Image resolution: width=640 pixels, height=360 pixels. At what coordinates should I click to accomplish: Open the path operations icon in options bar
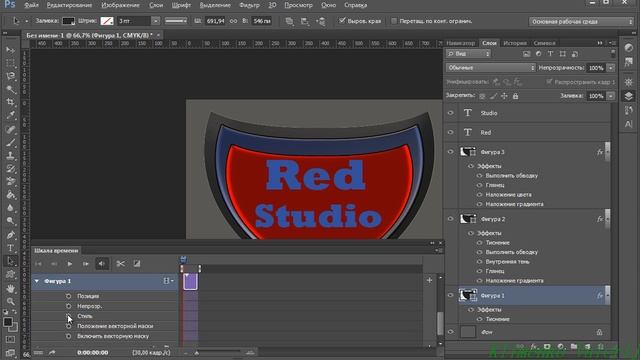click(x=289, y=21)
